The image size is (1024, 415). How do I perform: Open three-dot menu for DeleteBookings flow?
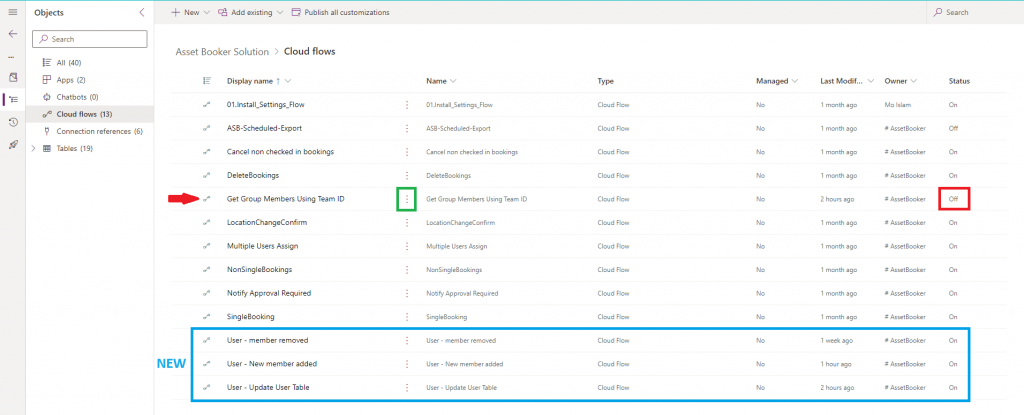407,176
